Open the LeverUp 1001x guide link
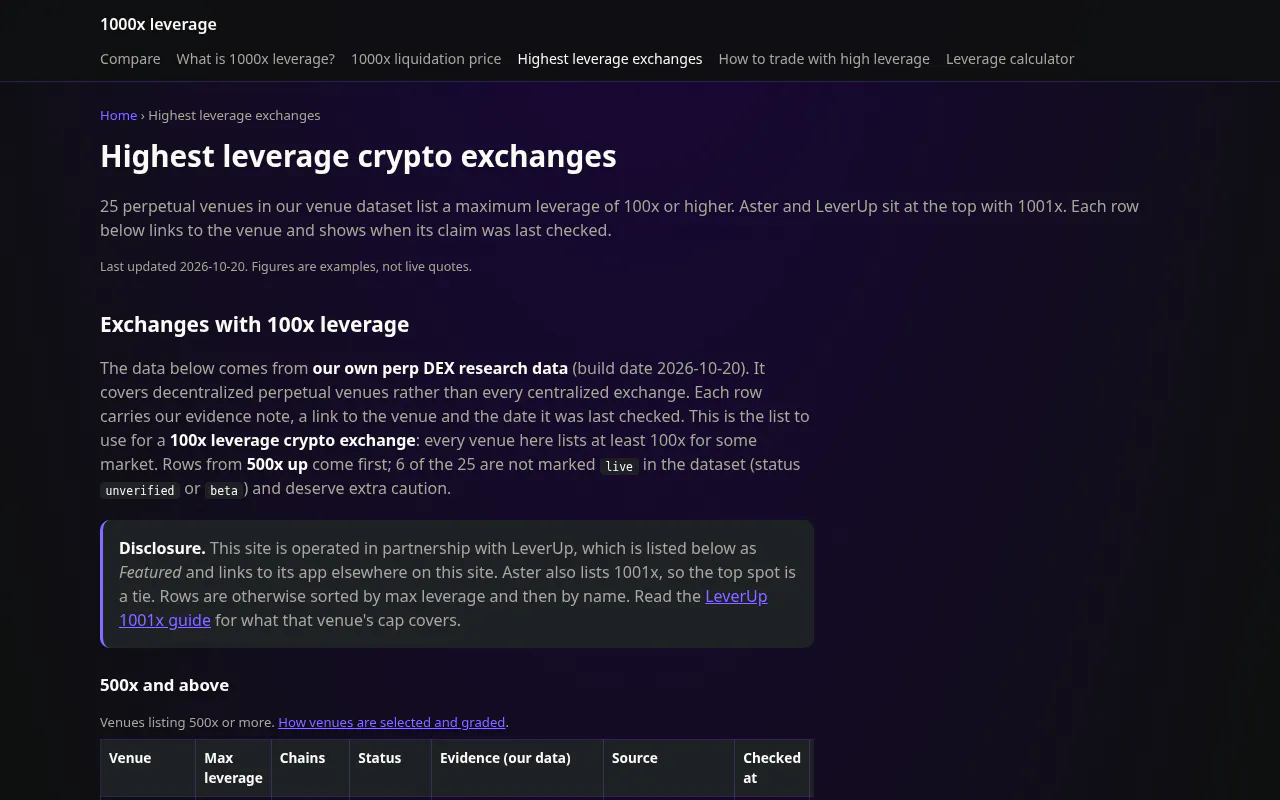 coord(443,608)
